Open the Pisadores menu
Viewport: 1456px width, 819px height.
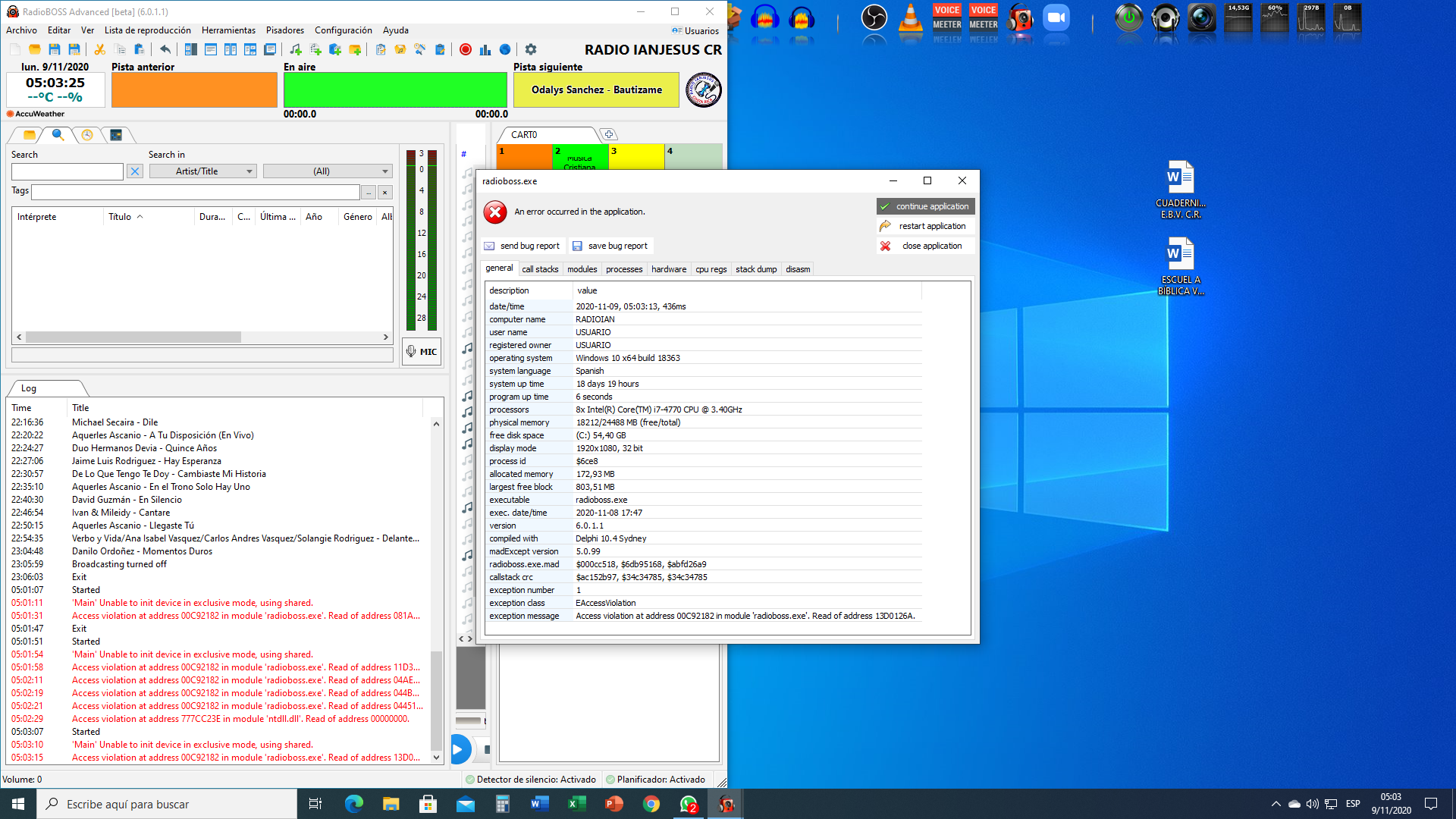[284, 30]
